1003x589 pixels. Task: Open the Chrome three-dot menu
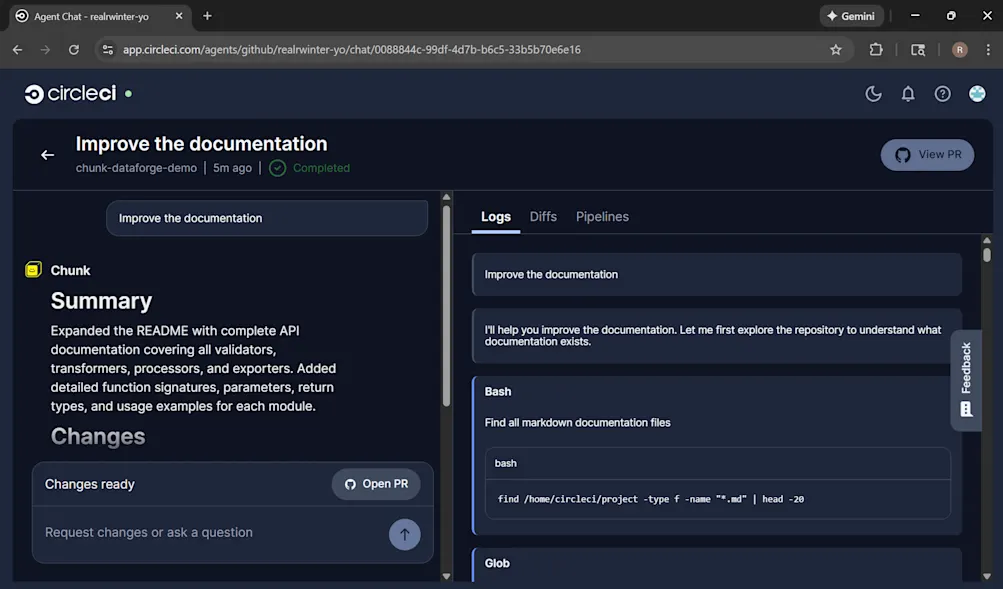988,50
